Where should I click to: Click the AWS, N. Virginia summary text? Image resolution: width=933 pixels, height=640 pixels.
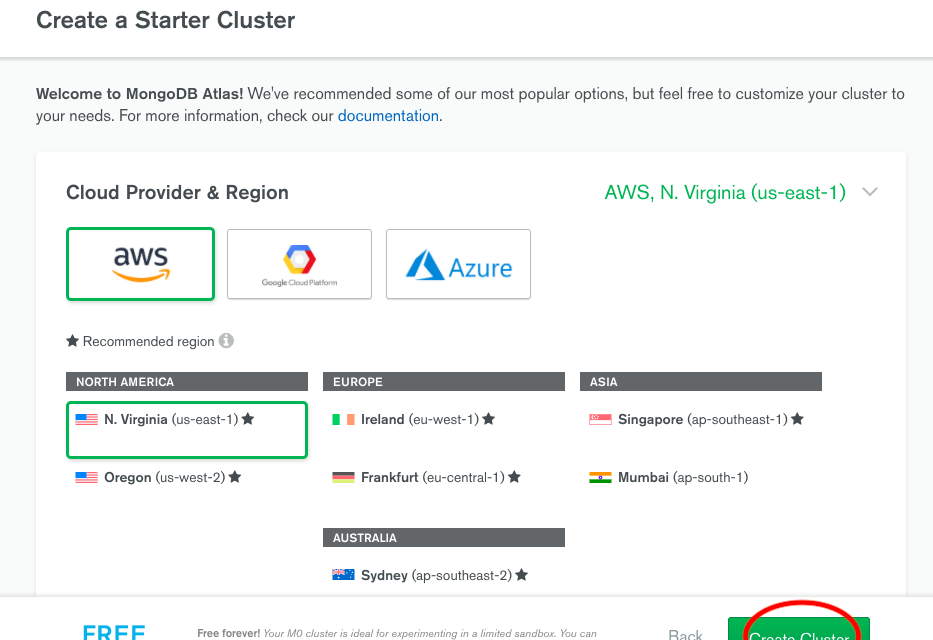tap(725, 193)
